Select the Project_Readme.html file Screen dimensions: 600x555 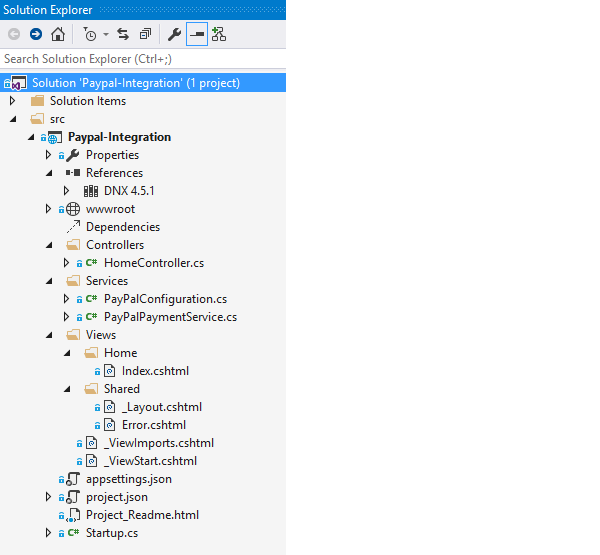[142, 514]
